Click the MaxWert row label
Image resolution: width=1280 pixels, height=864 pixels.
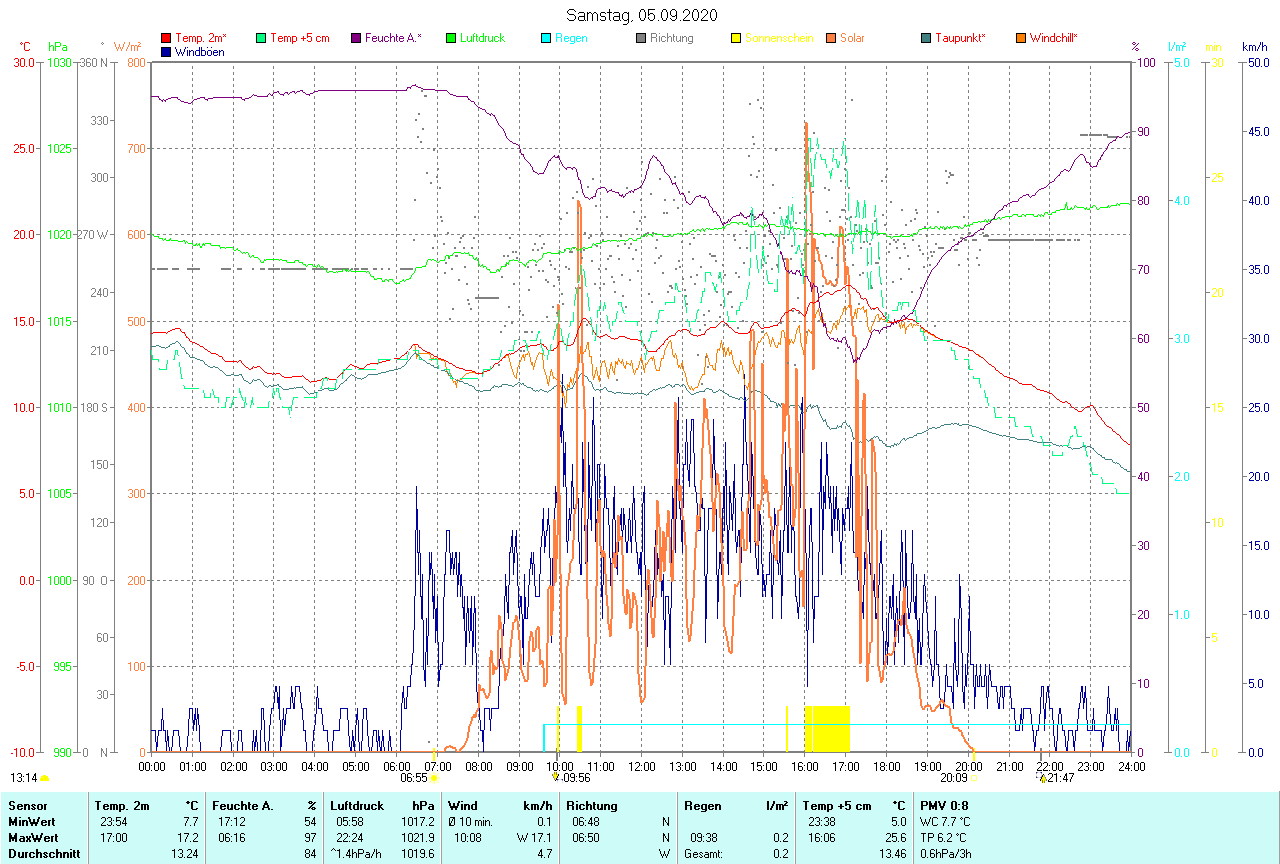pos(34,838)
